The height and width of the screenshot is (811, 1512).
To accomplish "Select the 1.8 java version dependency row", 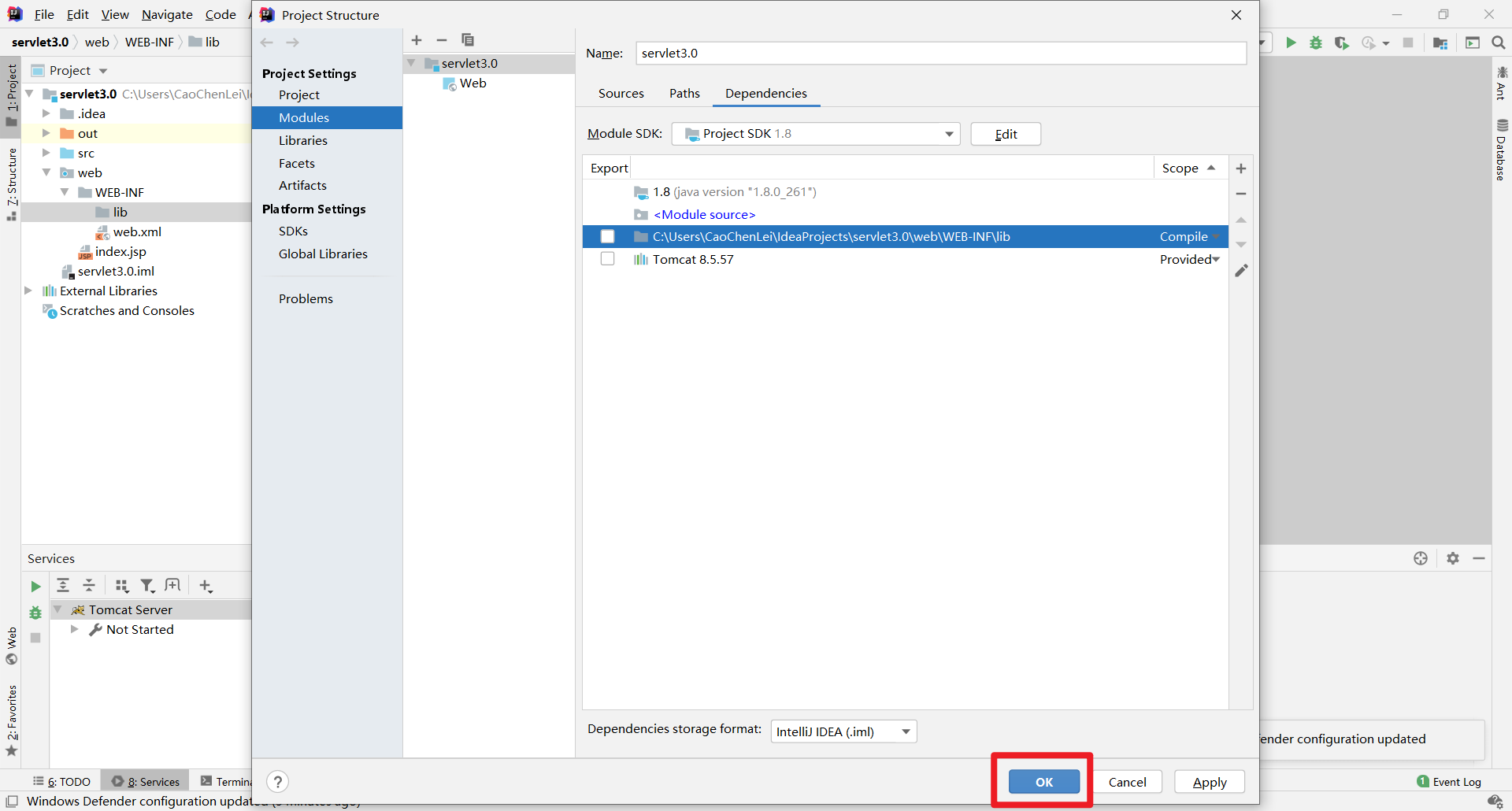I will pyautogui.click(x=905, y=191).
